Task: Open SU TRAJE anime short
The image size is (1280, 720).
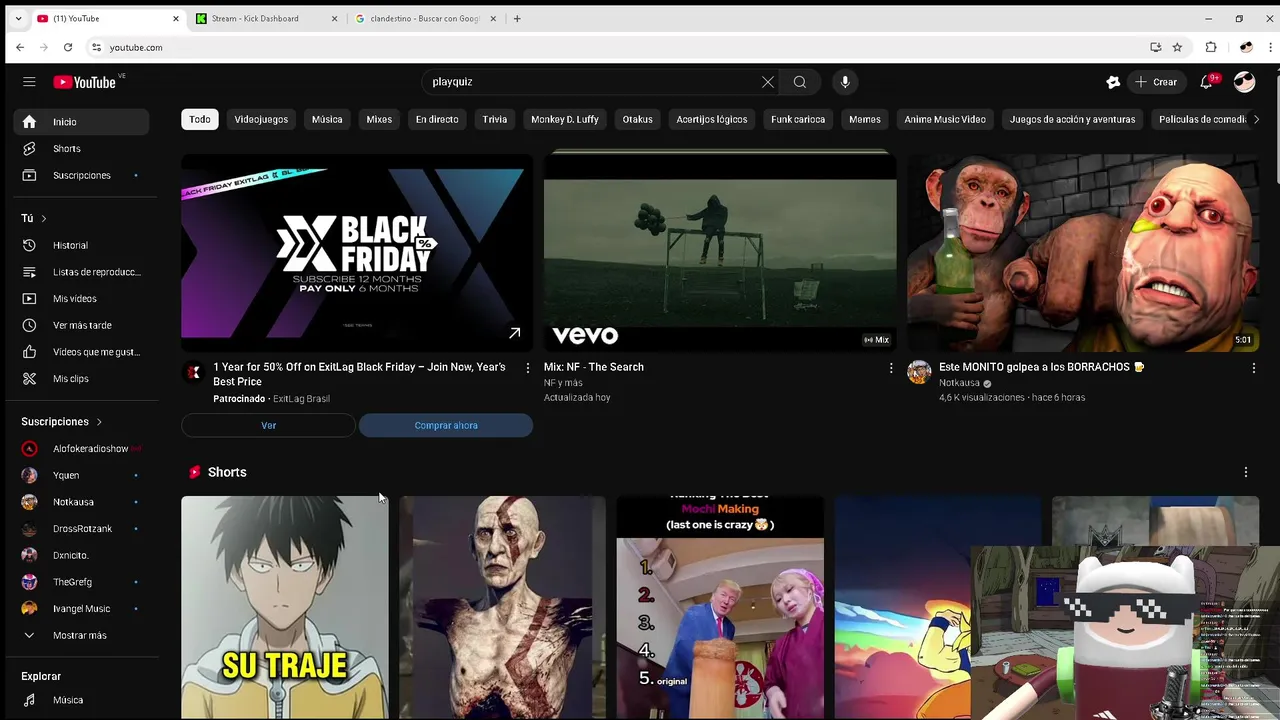Action: tap(285, 608)
